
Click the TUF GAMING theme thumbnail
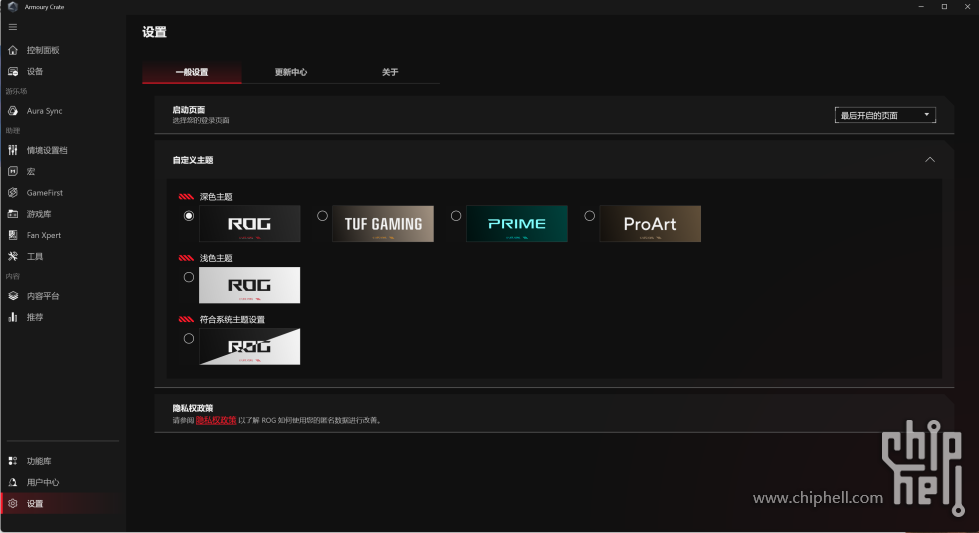click(x=383, y=223)
